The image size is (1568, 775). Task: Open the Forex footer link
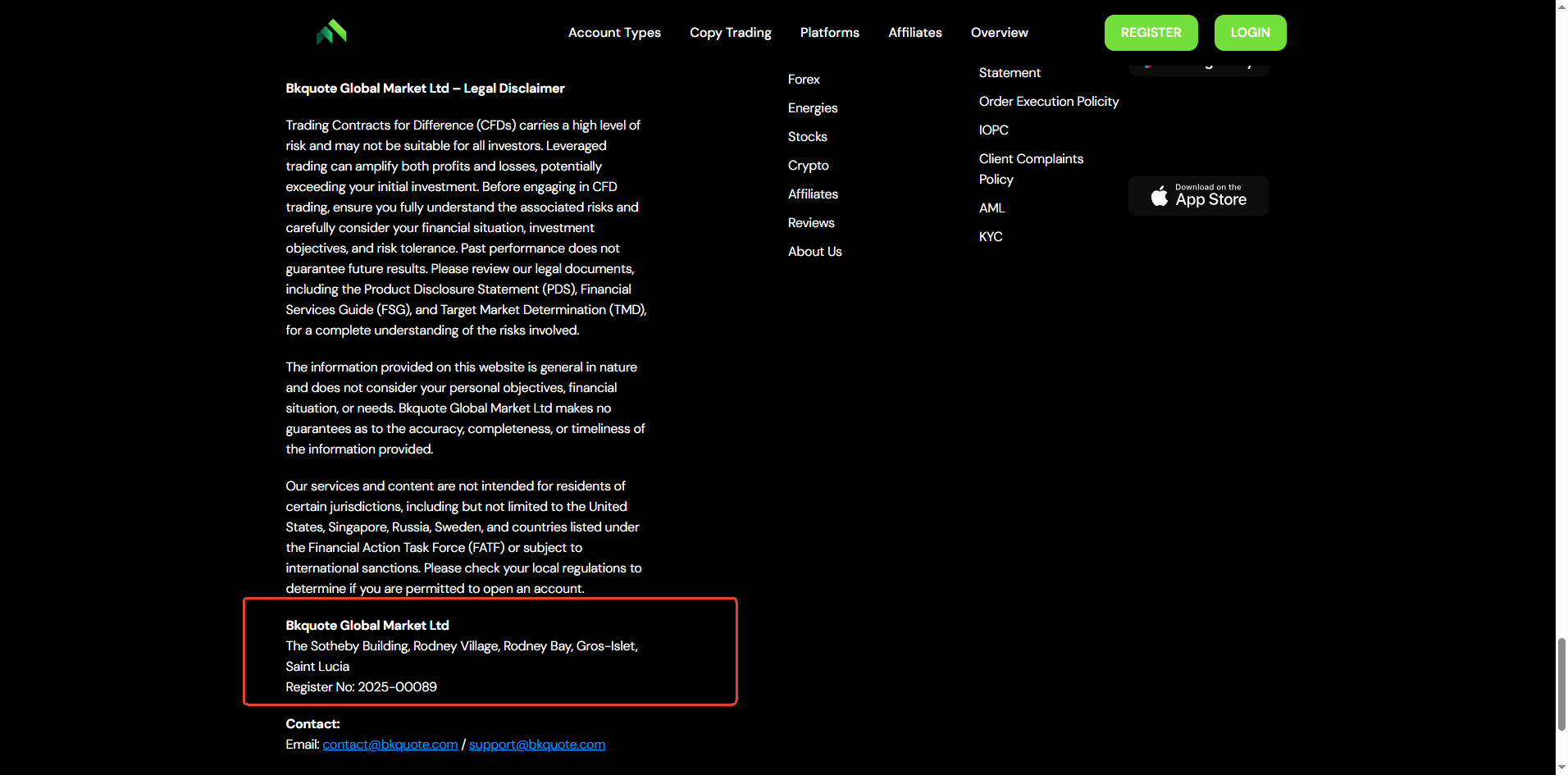pyautogui.click(x=804, y=80)
